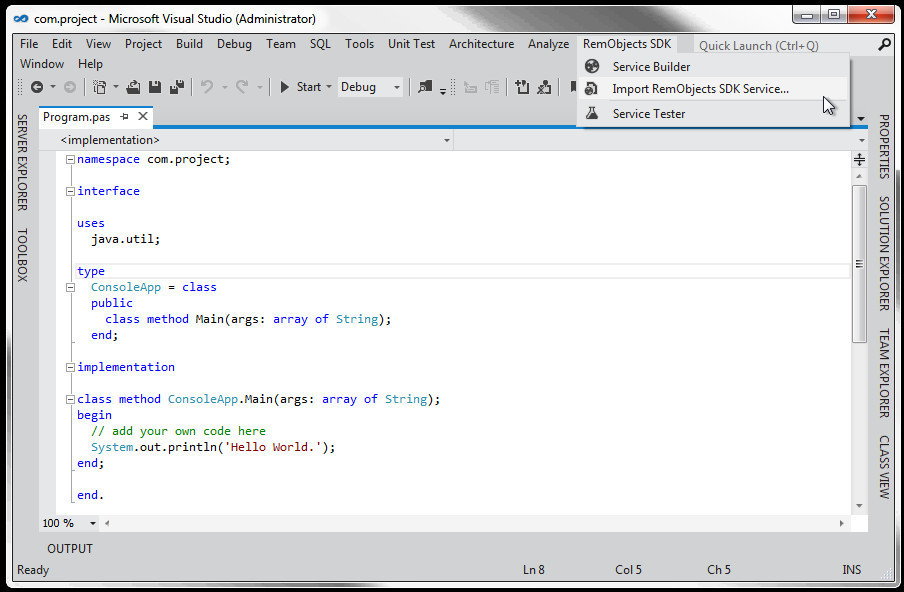
Task: Open the Help menu
Action: pos(90,63)
